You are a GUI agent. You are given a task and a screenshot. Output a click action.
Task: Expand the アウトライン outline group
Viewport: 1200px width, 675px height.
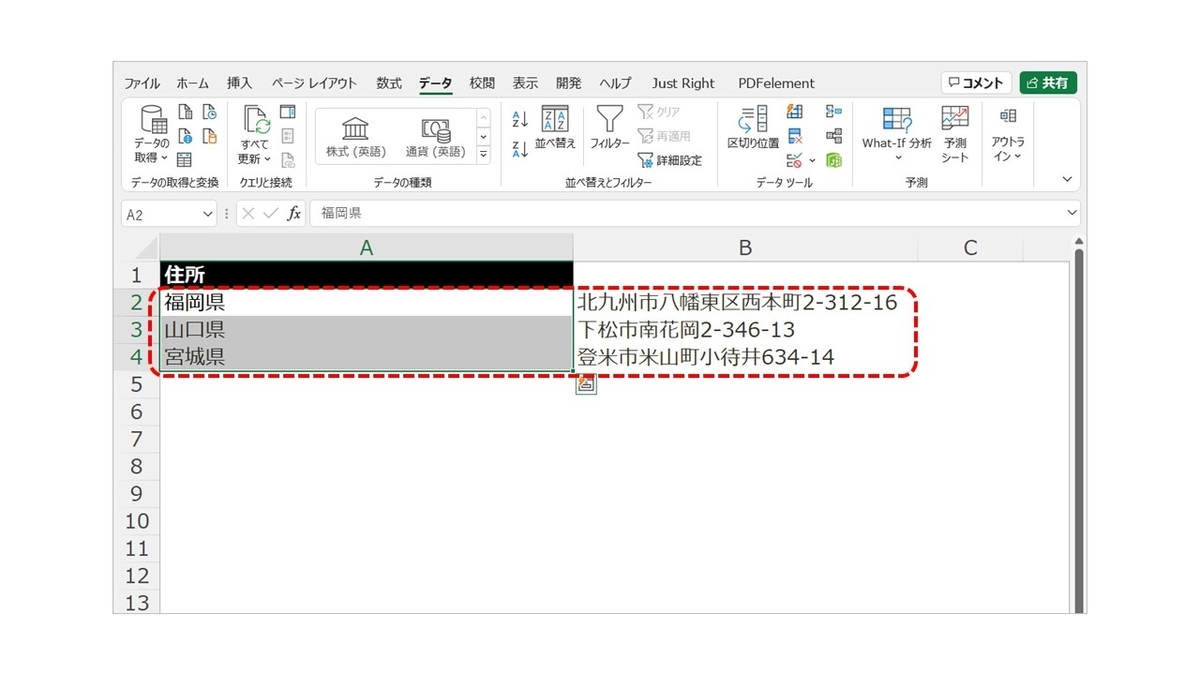pyautogui.click(x=1008, y=135)
